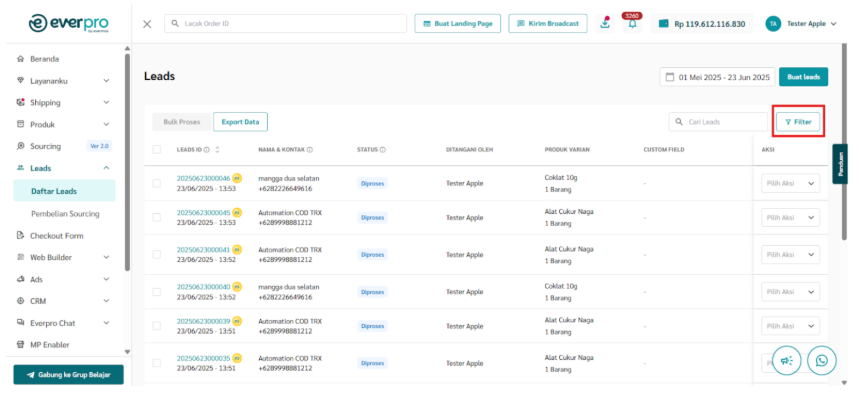This screenshot has width=859, height=394.
Task: Click the info icon next to Nama & Kontak
Action: coord(310,149)
